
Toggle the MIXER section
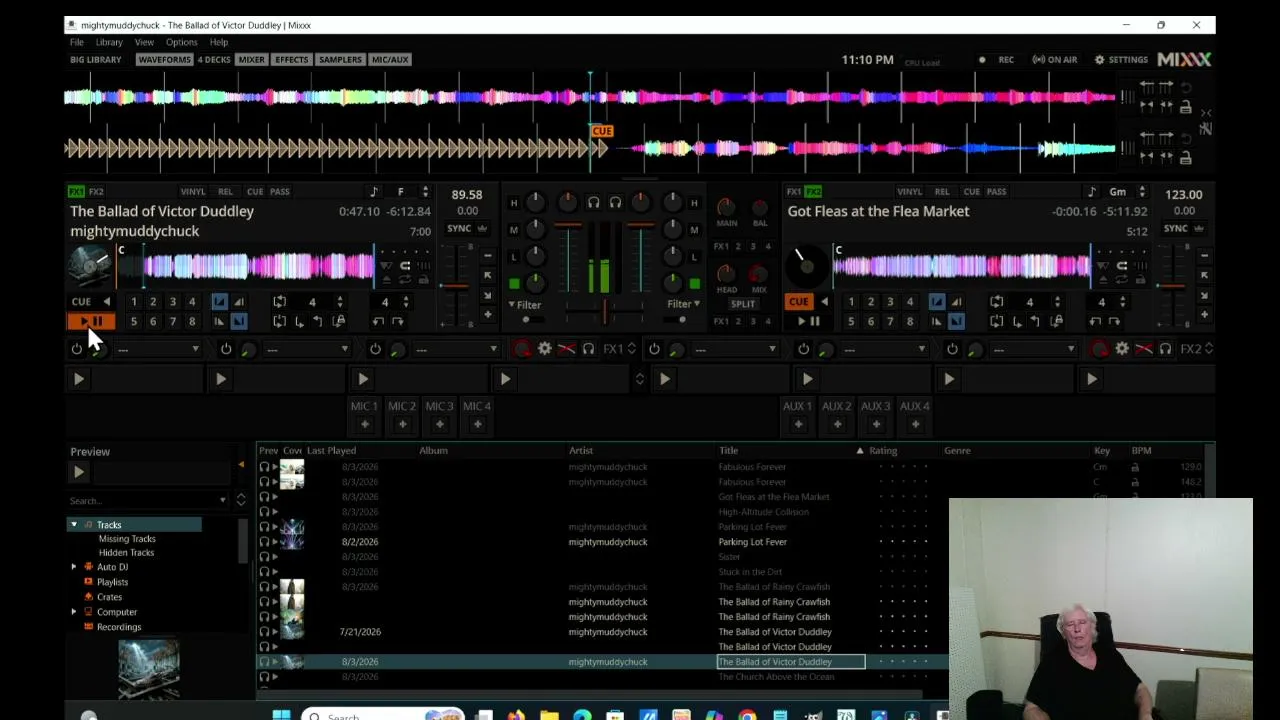251,59
